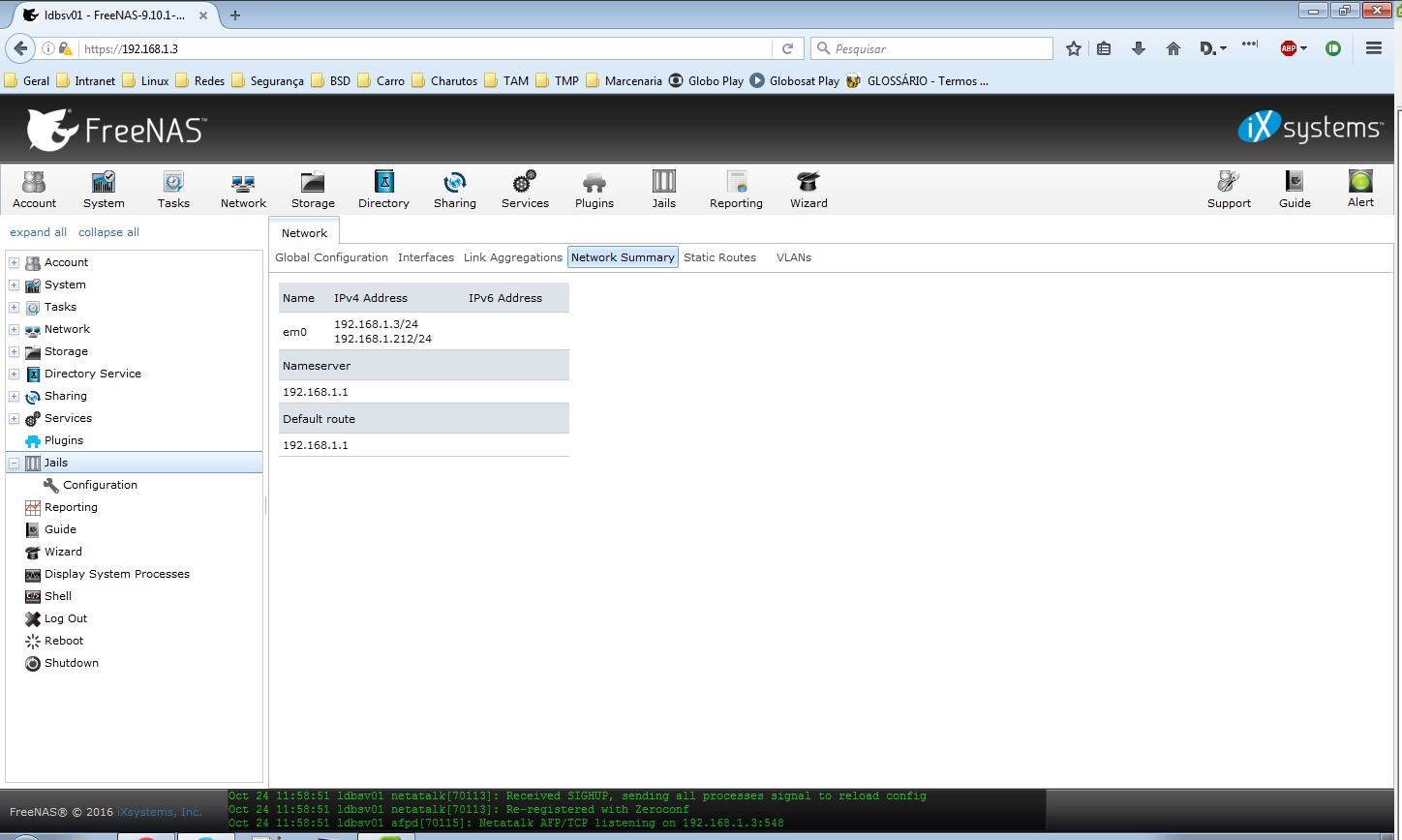The image size is (1402, 840).
Task: Open Services from the top toolbar
Action: click(x=525, y=189)
